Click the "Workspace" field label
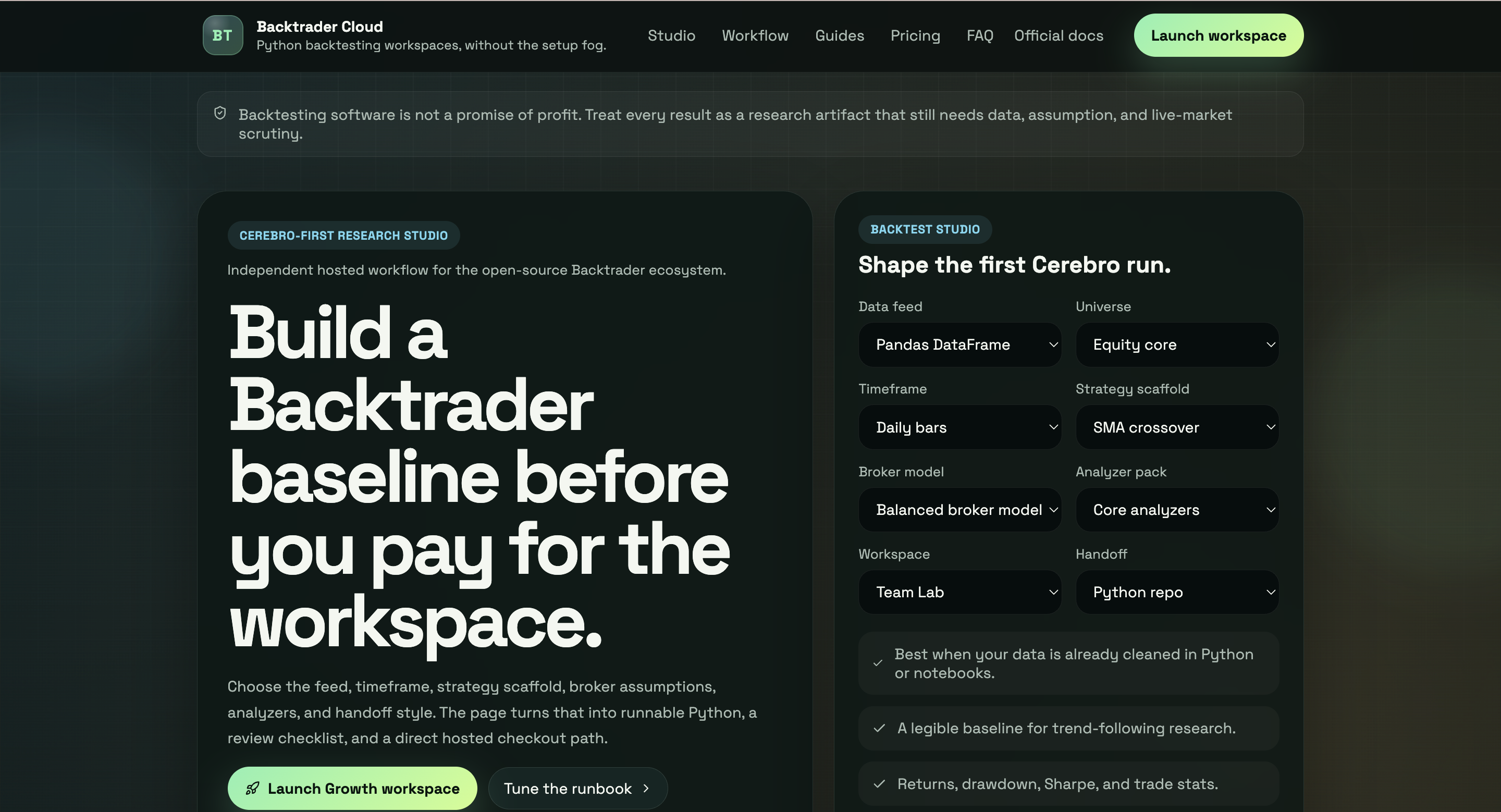This screenshot has width=1501, height=812. 894,554
